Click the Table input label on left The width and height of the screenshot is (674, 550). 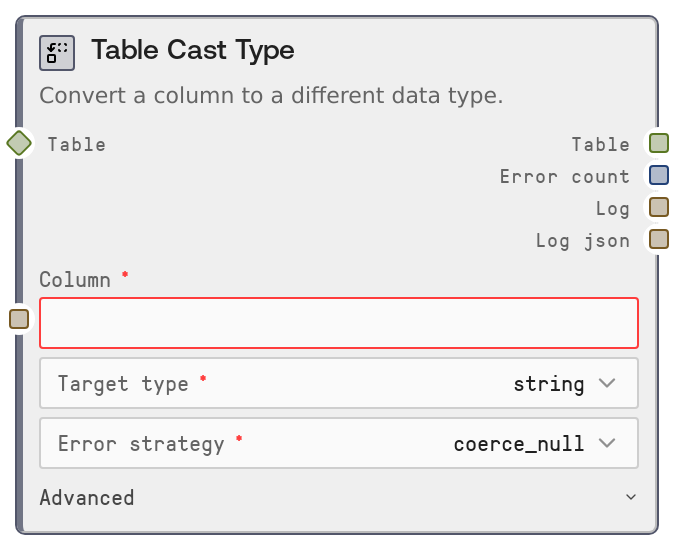[76, 144]
